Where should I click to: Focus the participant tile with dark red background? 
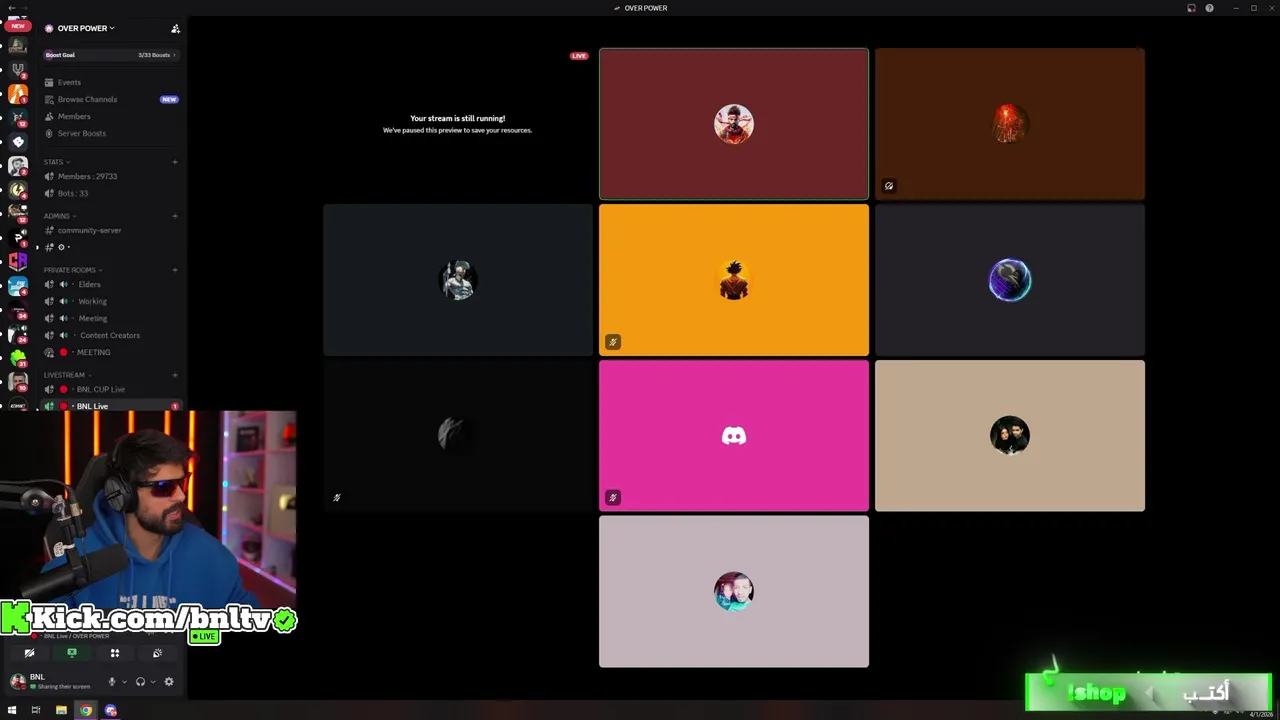(x=734, y=124)
